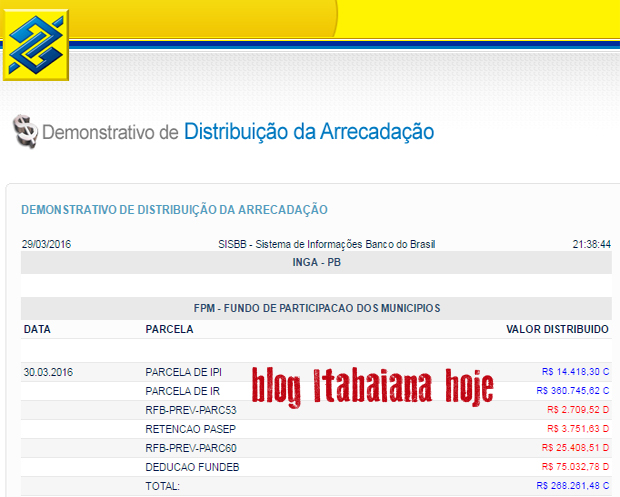Image resolution: width=620 pixels, height=497 pixels.
Task: Click the value R$ 2.709,52 D
Action: point(578,410)
